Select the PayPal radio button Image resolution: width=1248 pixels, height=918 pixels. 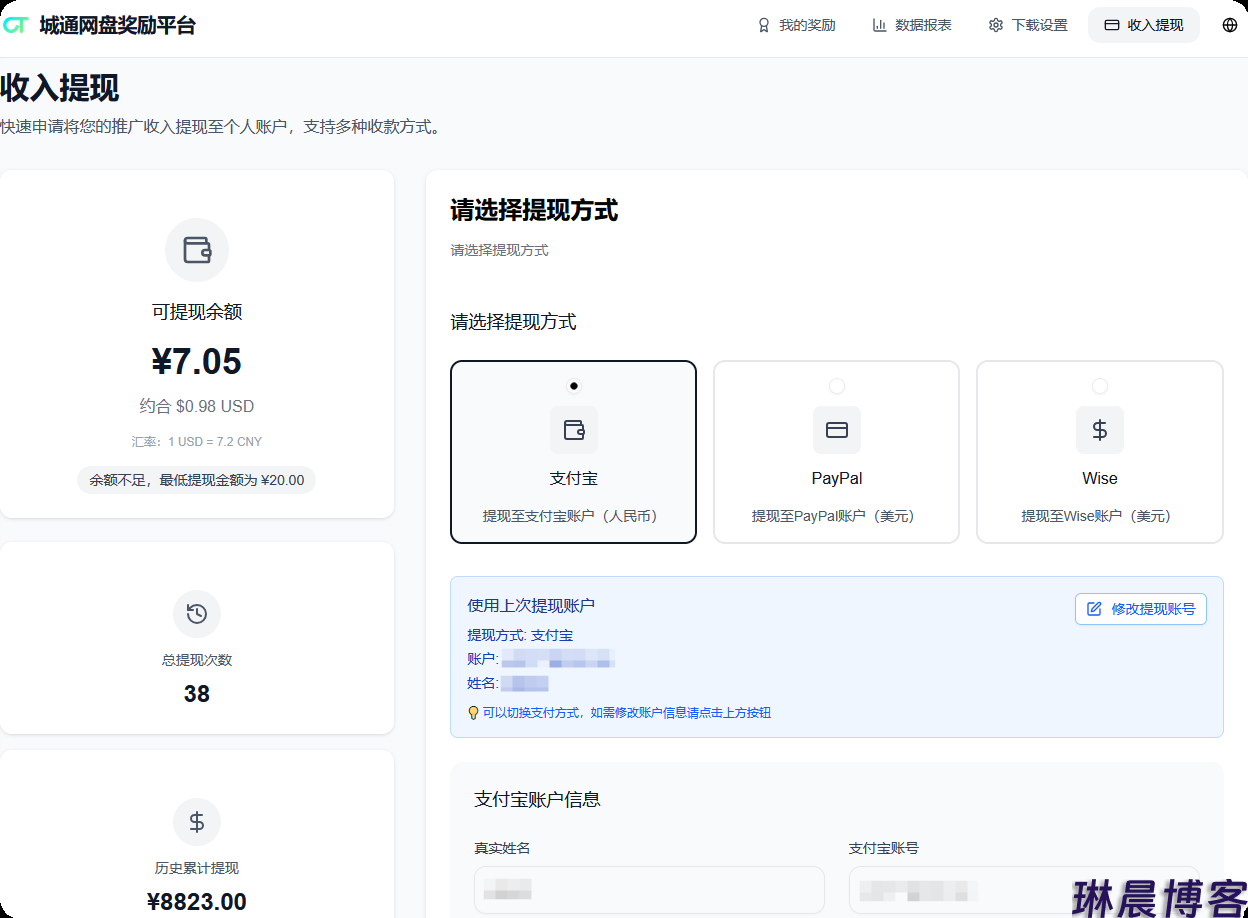click(x=837, y=386)
